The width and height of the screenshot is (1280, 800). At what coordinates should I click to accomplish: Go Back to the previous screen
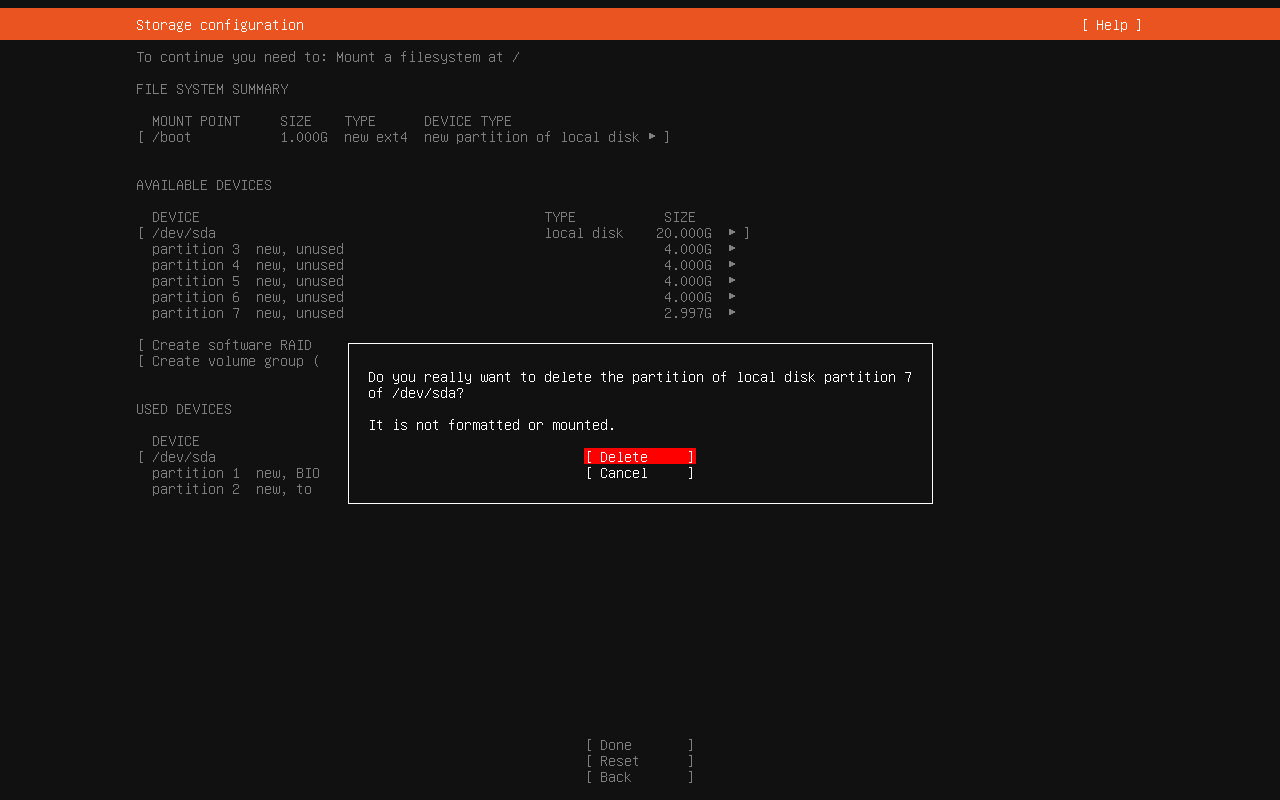coord(639,777)
